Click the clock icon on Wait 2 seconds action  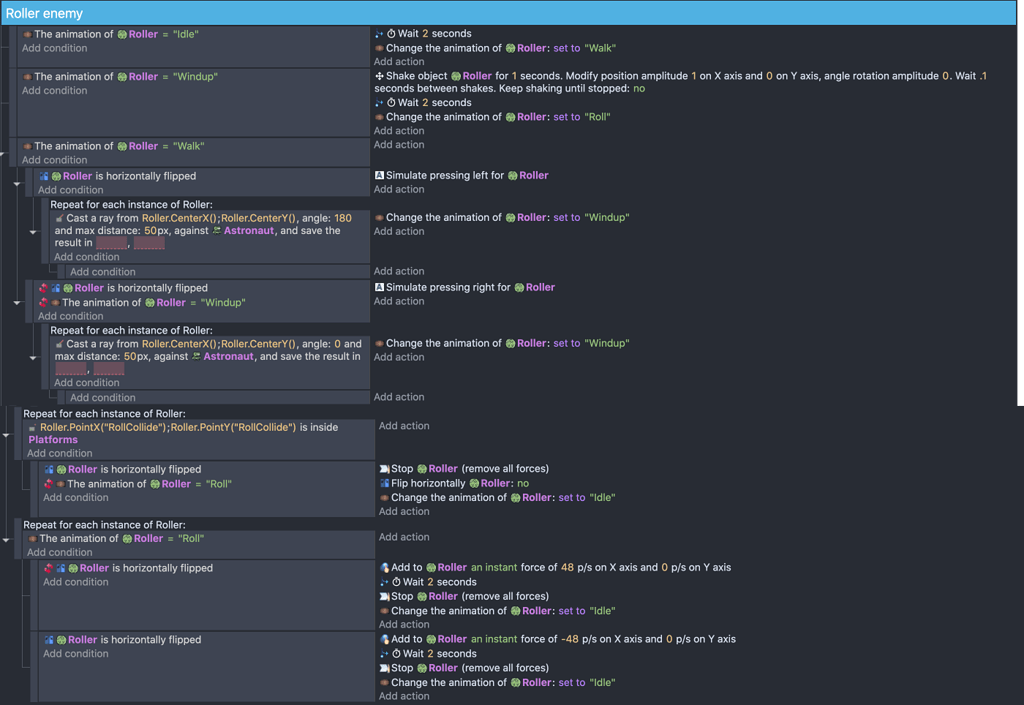pyautogui.click(x=392, y=33)
